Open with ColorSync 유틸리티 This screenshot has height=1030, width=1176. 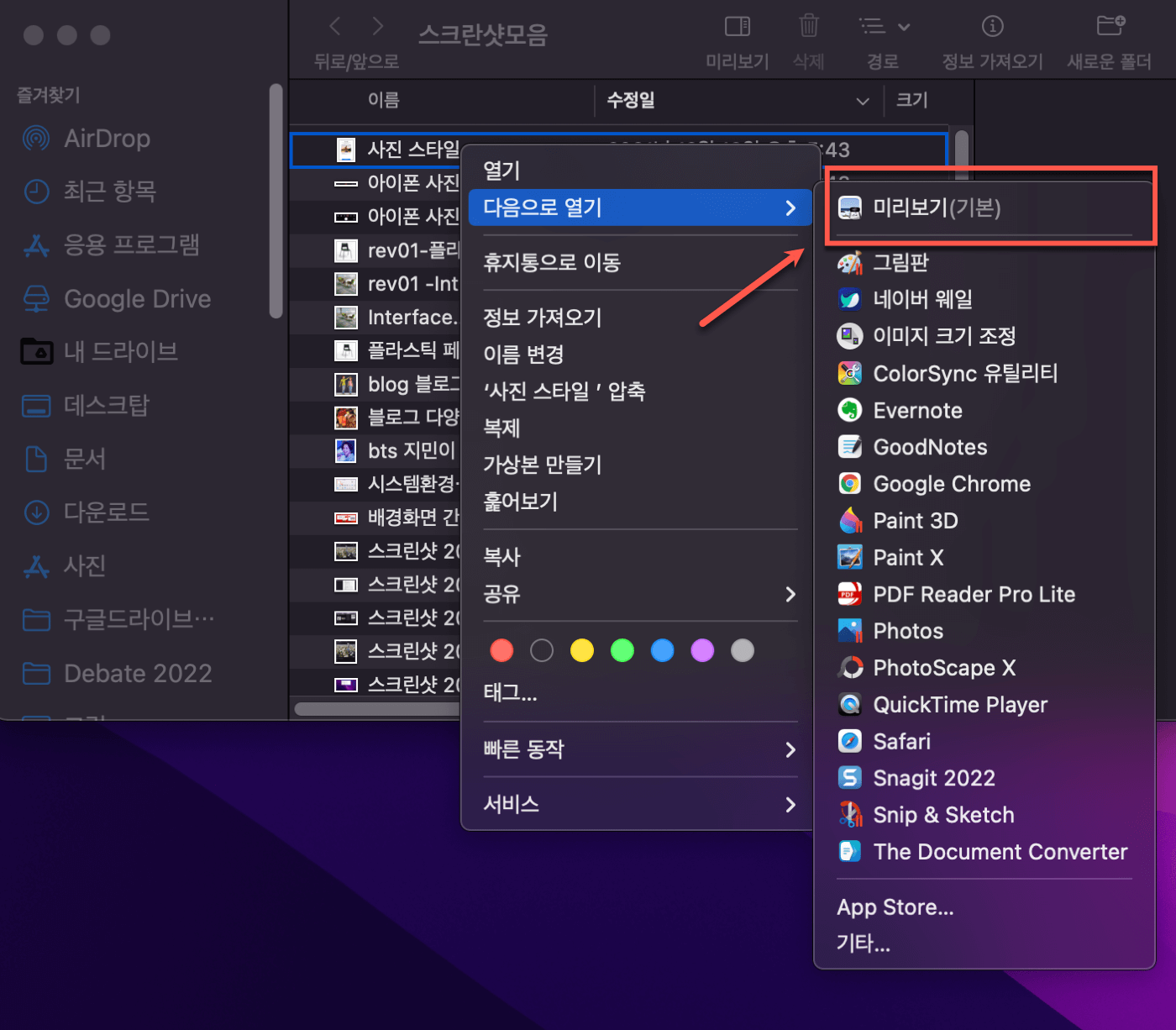984,373
